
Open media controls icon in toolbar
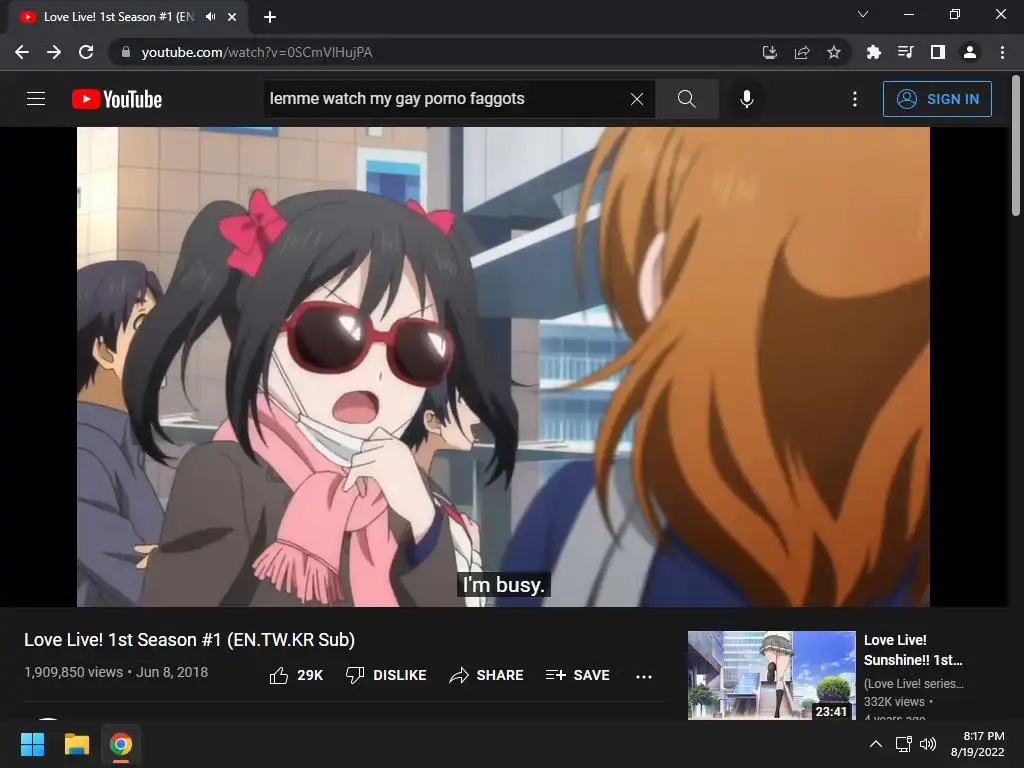pos(905,52)
